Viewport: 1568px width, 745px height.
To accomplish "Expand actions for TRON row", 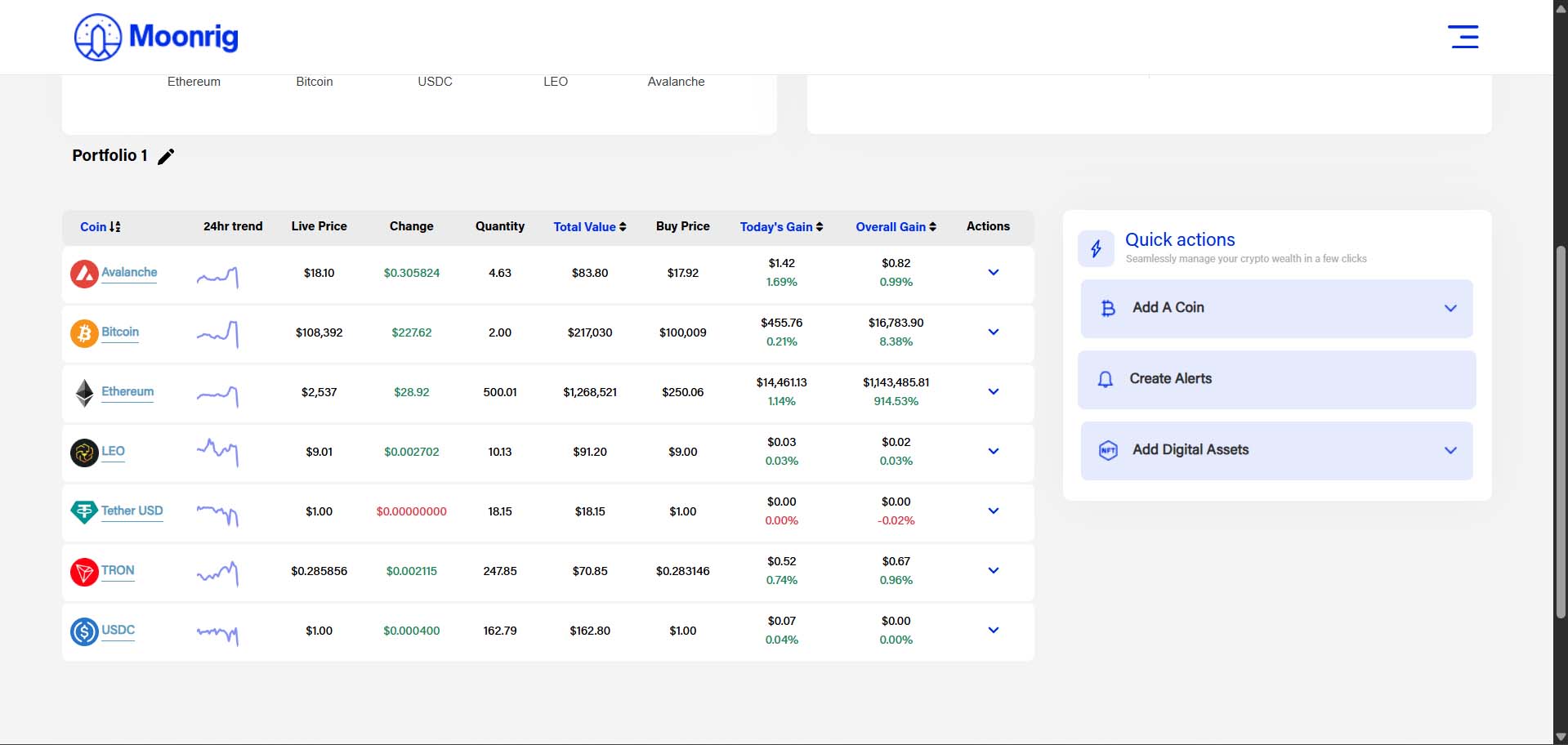I will tap(994, 570).
